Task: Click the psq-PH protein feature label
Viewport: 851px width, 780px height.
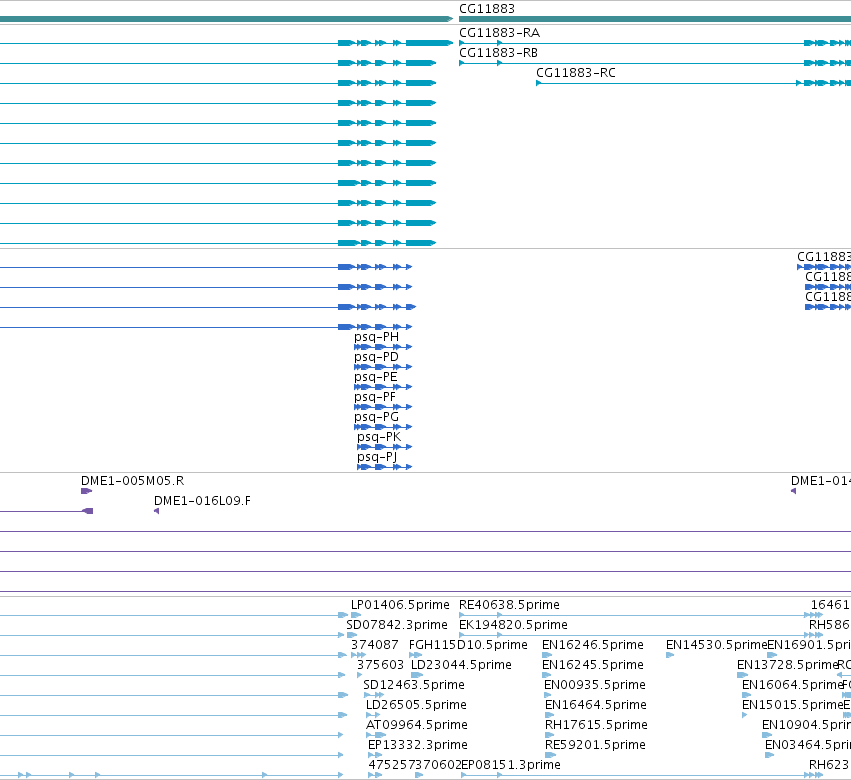Action: 376,337
